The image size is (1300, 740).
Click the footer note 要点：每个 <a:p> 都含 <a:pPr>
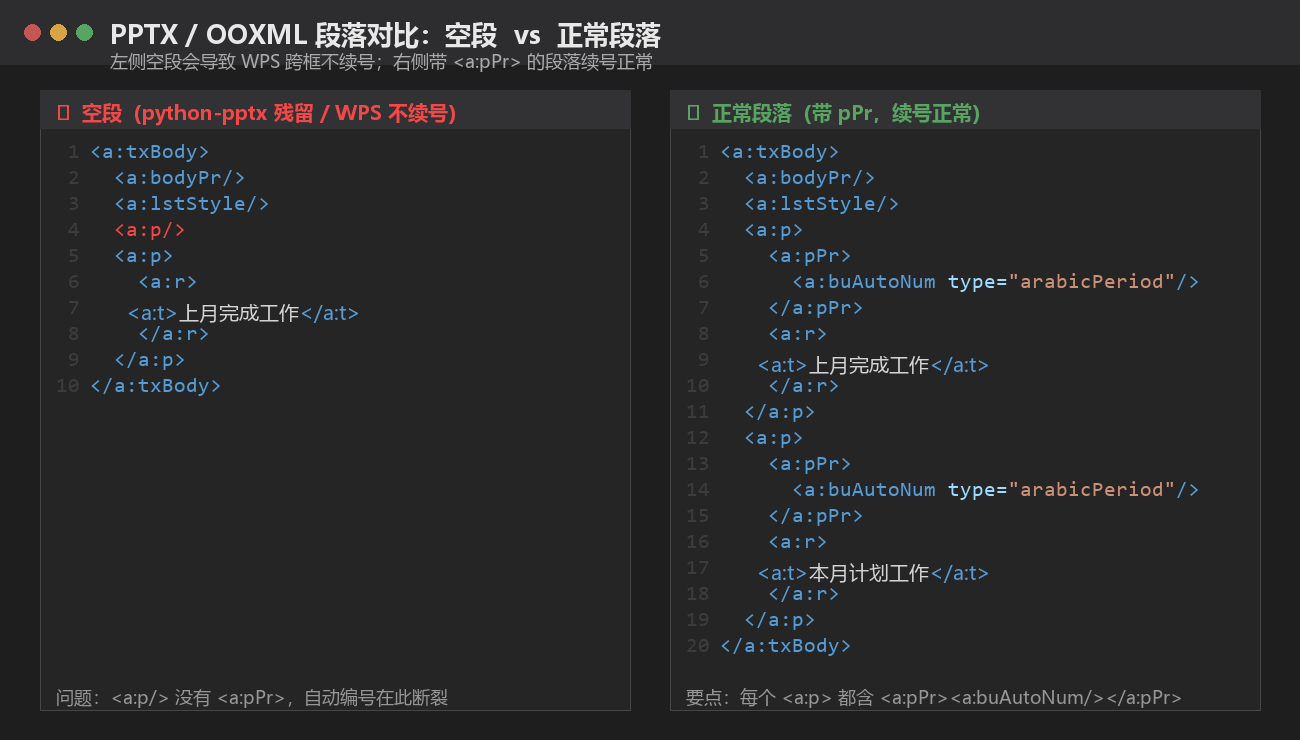(x=934, y=697)
